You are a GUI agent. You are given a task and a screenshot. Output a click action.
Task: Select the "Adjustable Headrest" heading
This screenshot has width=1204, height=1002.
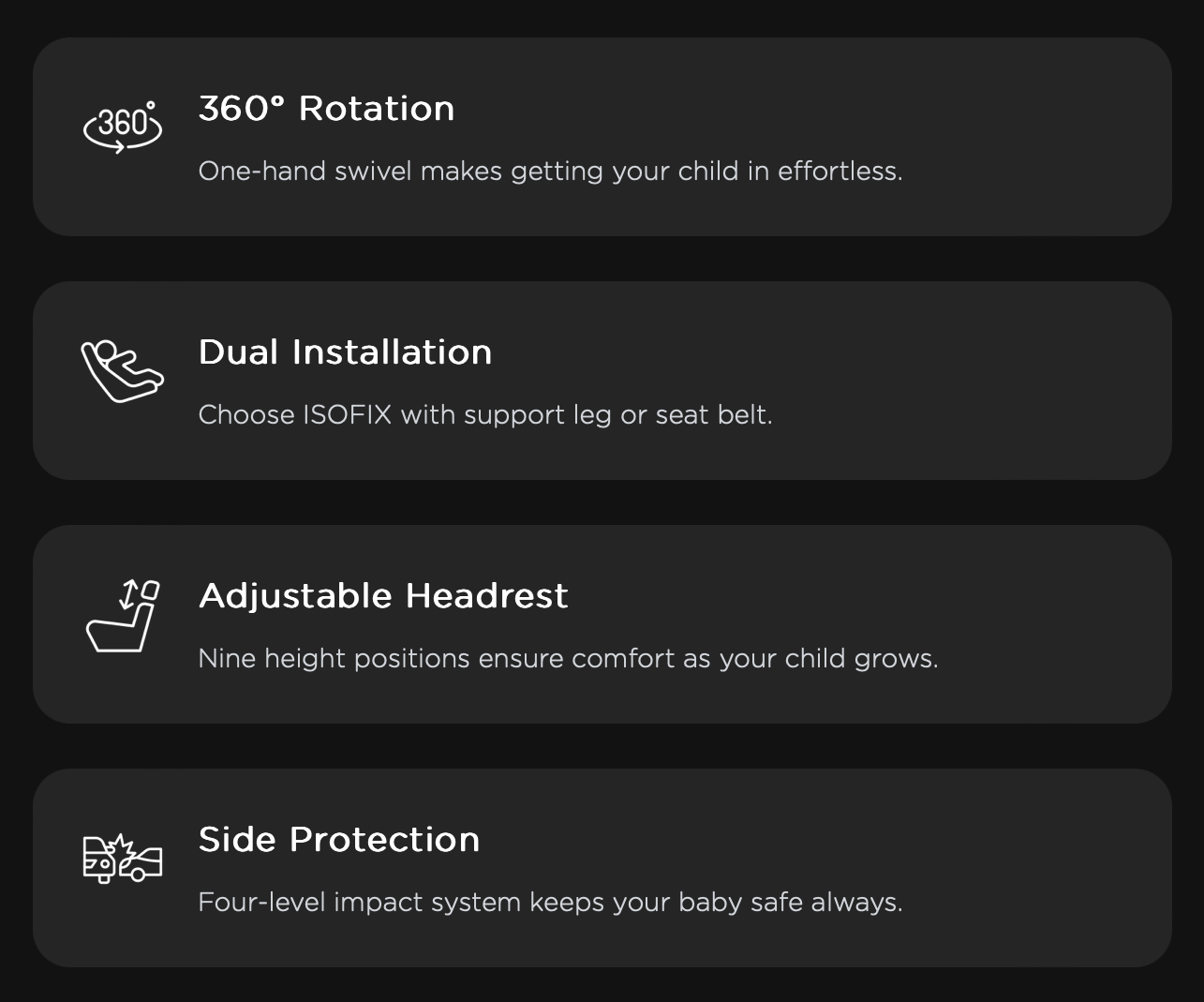click(383, 596)
